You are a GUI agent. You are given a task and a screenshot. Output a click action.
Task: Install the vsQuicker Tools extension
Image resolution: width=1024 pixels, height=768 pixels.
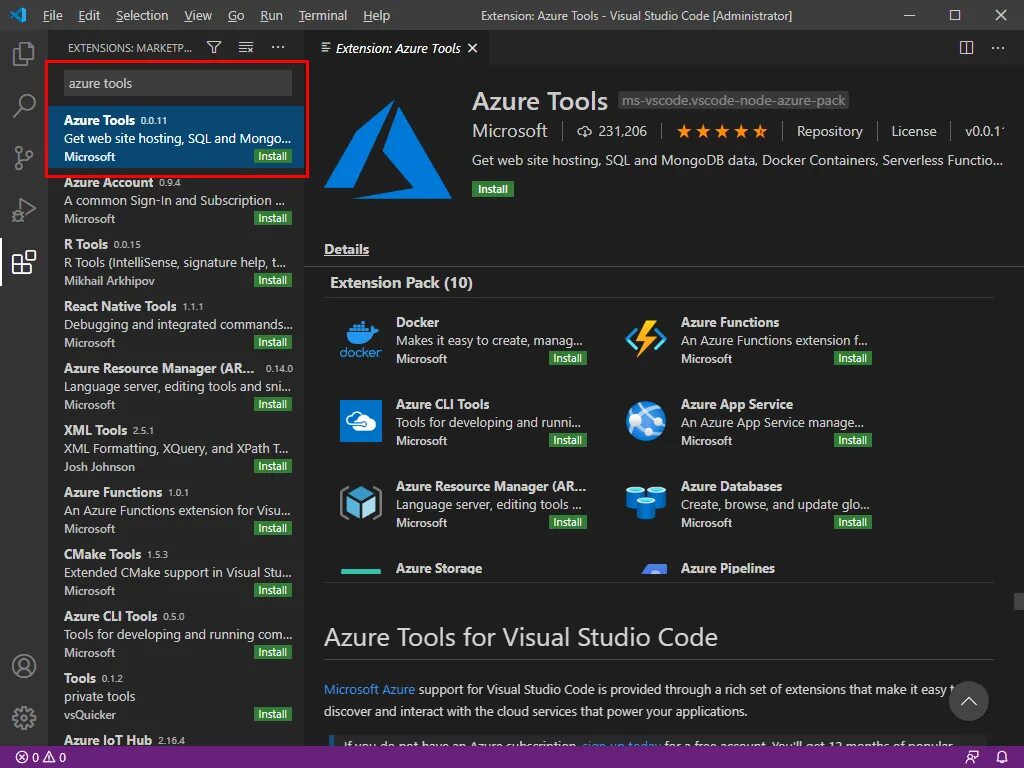point(272,714)
